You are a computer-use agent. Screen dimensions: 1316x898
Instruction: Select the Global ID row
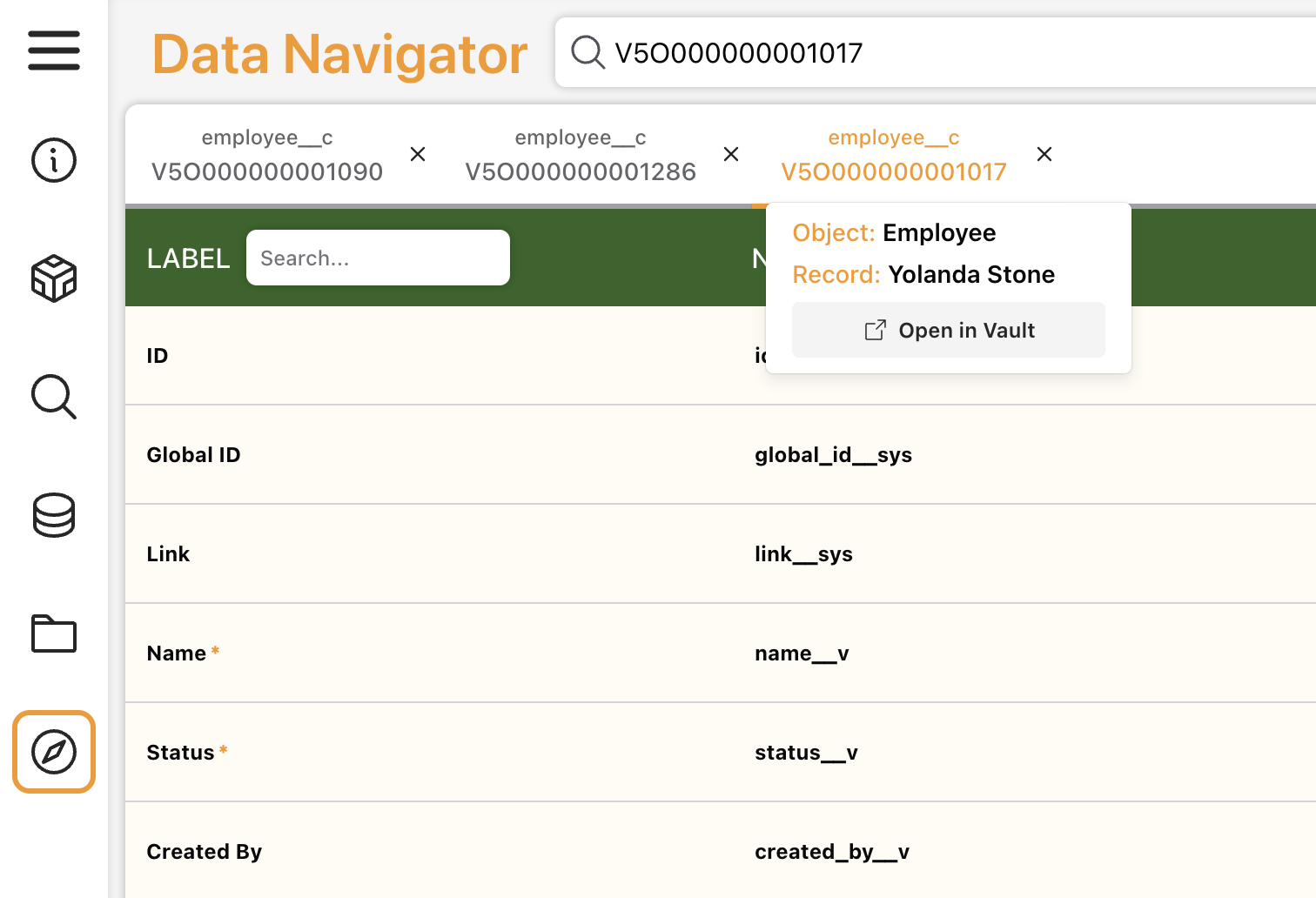[x=435, y=455]
